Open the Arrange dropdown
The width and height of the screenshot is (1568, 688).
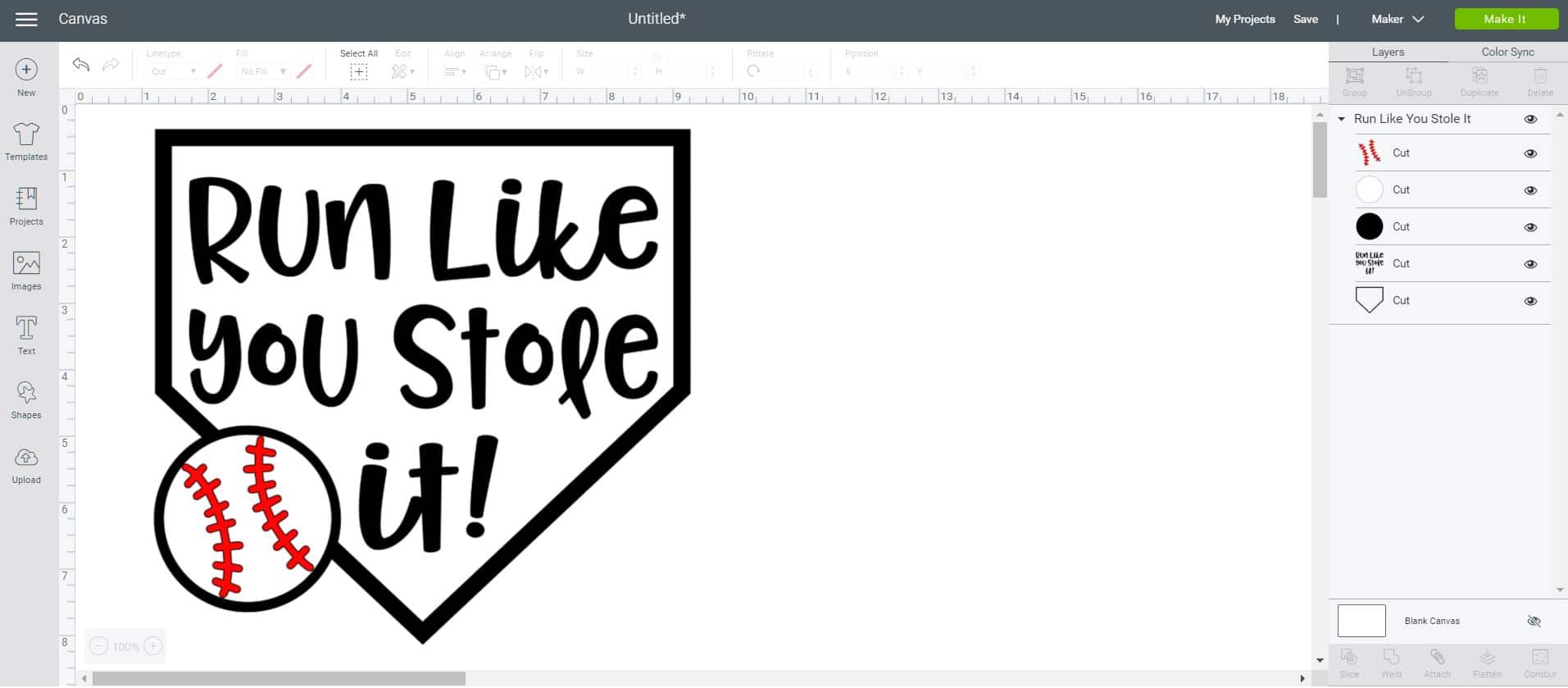[496, 71]
